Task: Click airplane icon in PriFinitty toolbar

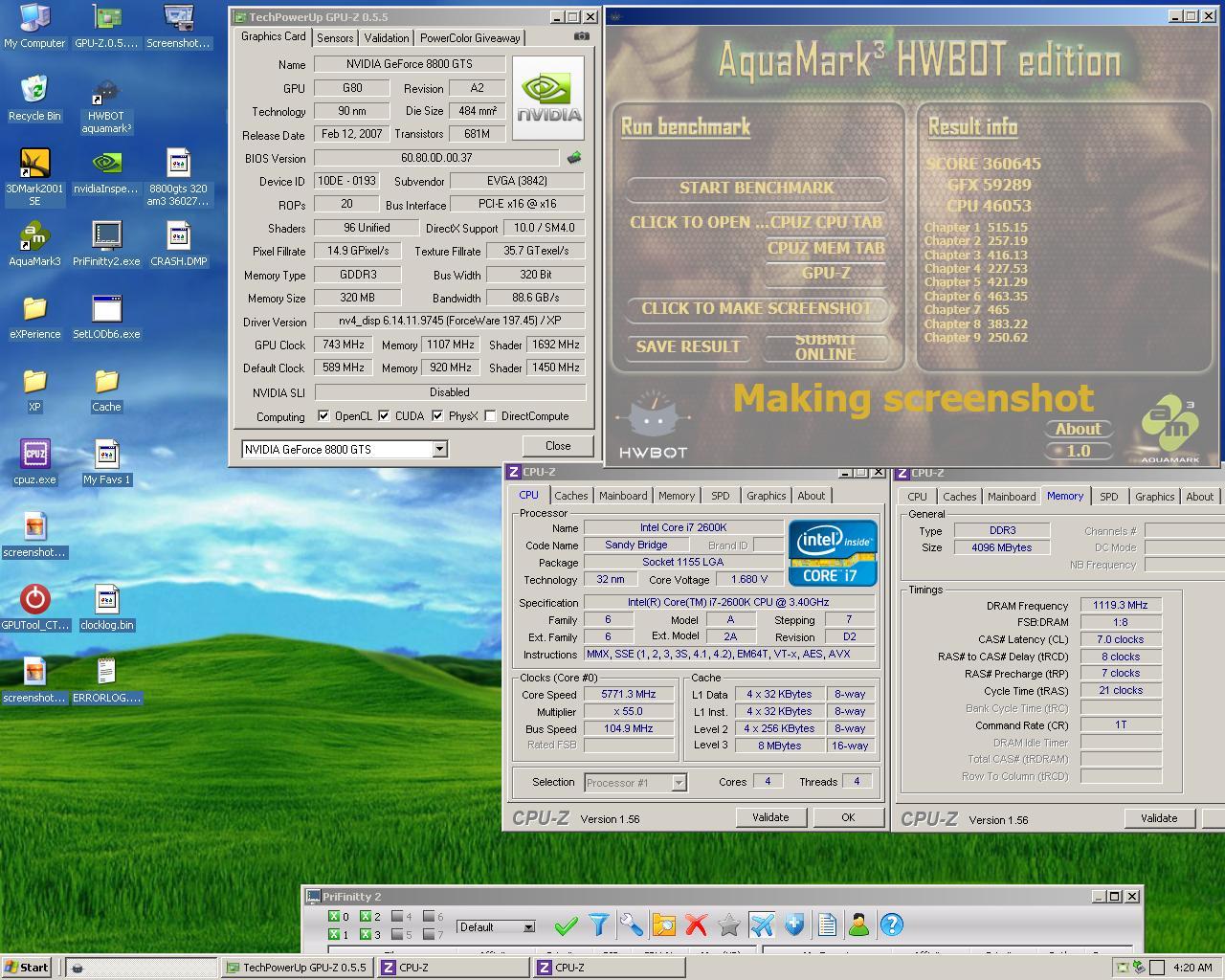Action: coord(762,925)
